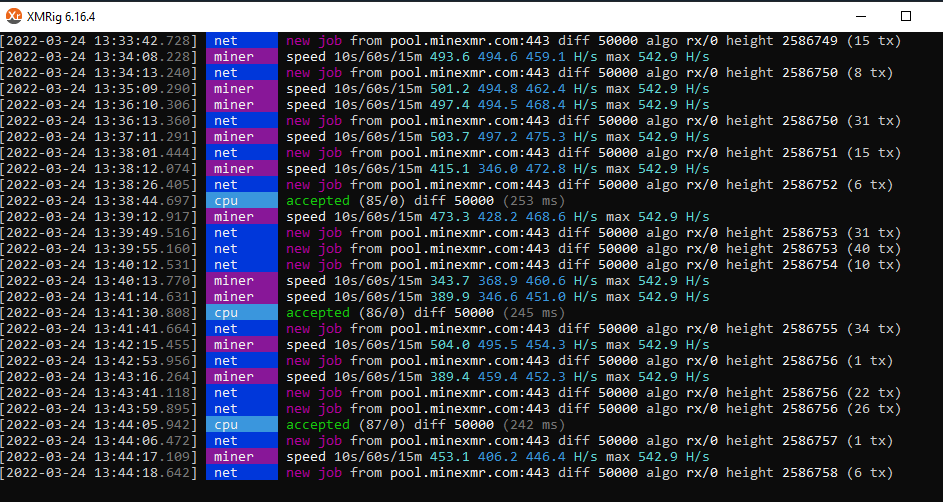Click speed value 389.9 in log
The height and width of the screenshot is (502, 943).
pyautogui.click(x=449, y=297)
